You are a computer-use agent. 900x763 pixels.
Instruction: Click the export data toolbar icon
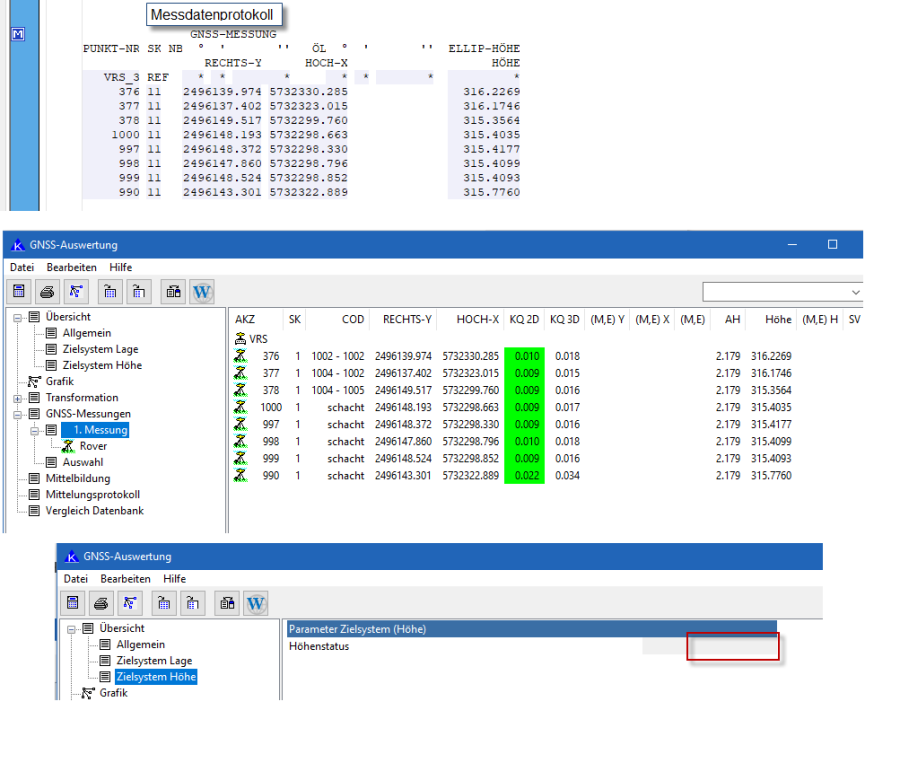click(x=137, y=291)
